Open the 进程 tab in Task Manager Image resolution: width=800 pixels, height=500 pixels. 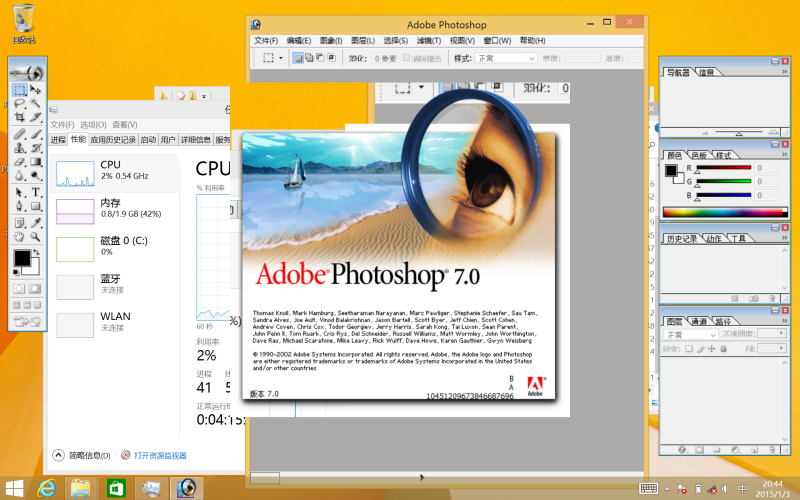click(x=58, y=140)
